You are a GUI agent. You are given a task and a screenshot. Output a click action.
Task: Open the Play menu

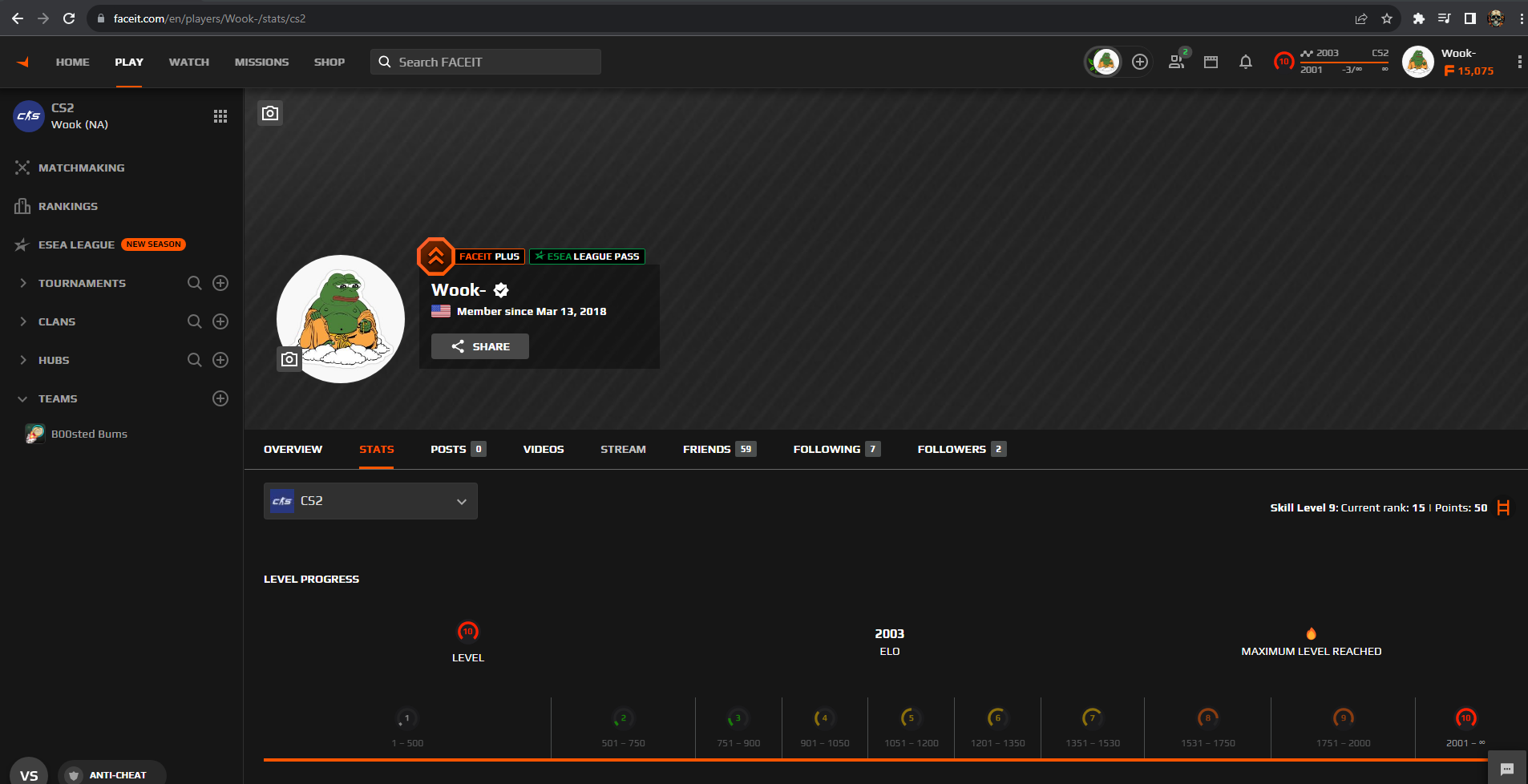[x=129, y=62]
